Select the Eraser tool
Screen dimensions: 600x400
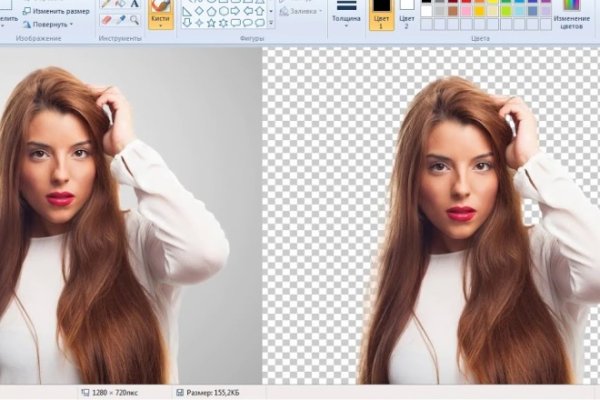click(x=106, y=20)
